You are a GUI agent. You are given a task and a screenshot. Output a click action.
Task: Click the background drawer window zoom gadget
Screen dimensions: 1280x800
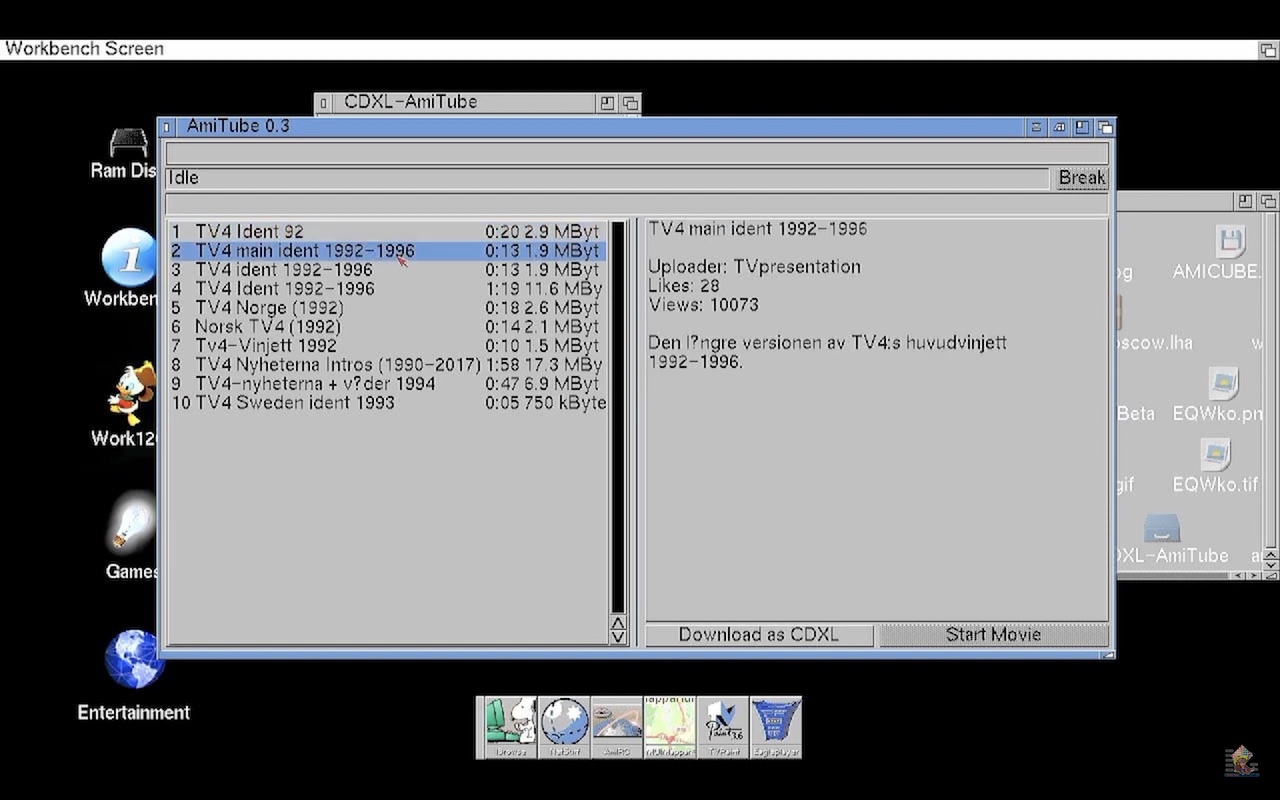pos(1245,201)
